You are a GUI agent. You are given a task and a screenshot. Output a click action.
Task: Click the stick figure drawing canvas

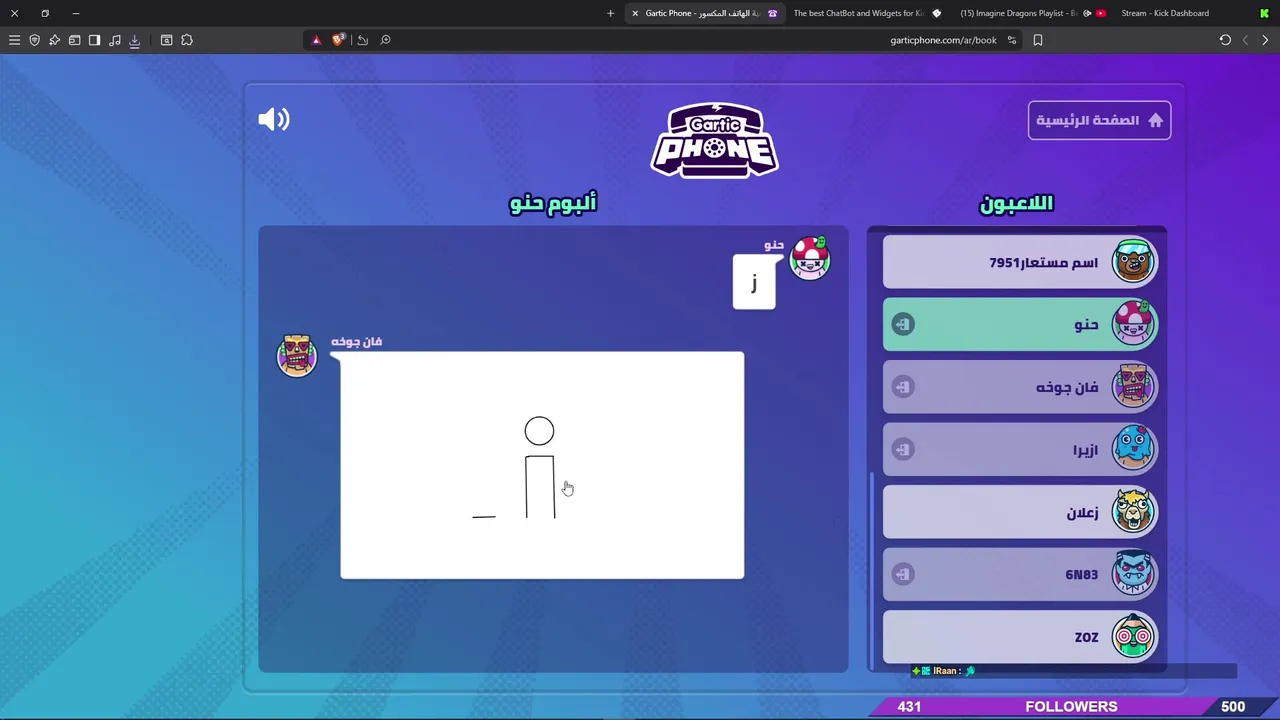click(542, 465)
